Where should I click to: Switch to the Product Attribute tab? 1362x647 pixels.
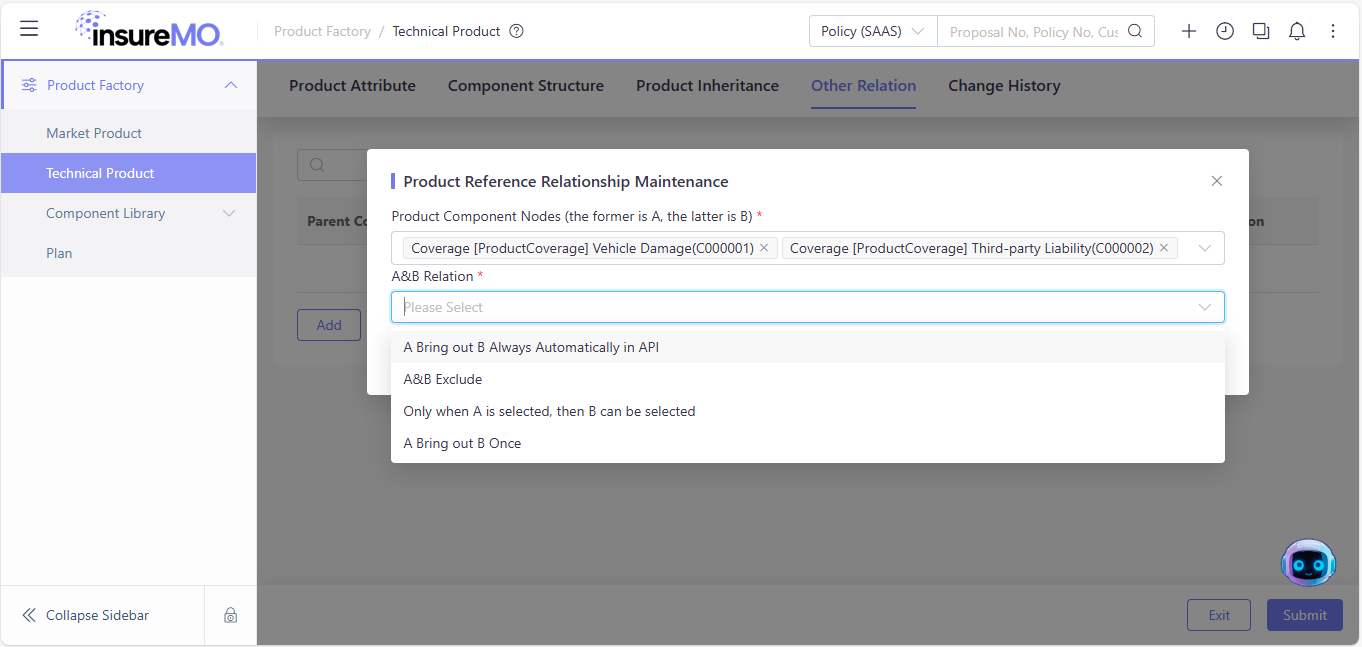(x=352, y=86)
